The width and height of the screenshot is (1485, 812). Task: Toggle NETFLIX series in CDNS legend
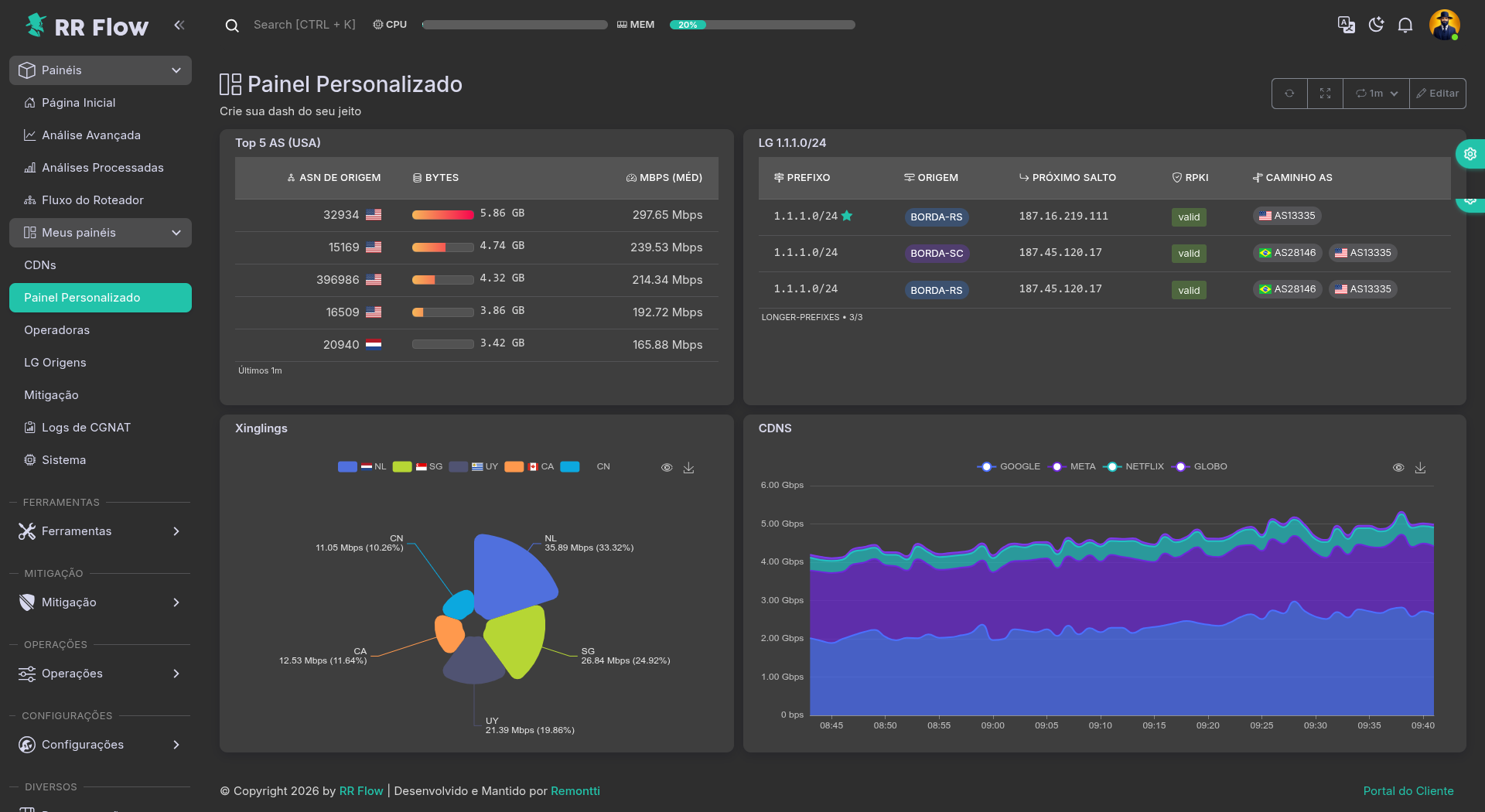pyautogui.click(x=1134, y=466)
